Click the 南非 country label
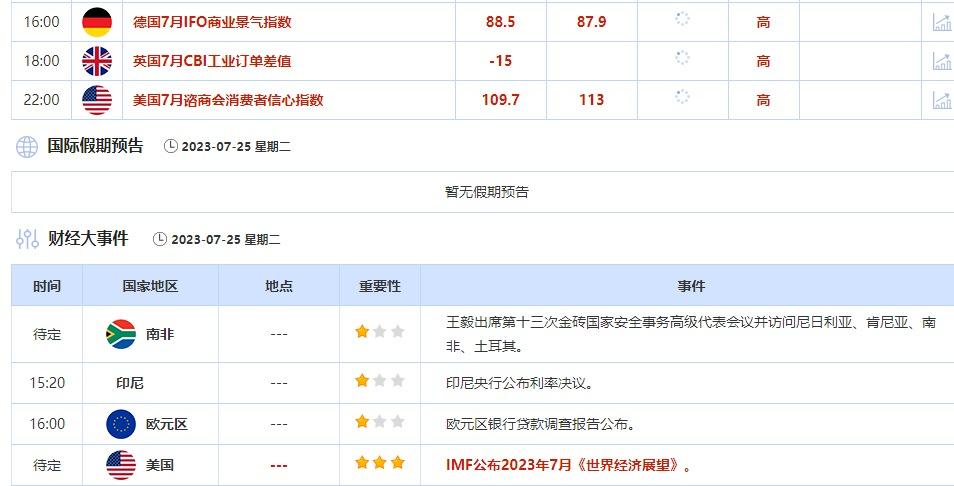954x486 pixels. (x=160, y=335)
